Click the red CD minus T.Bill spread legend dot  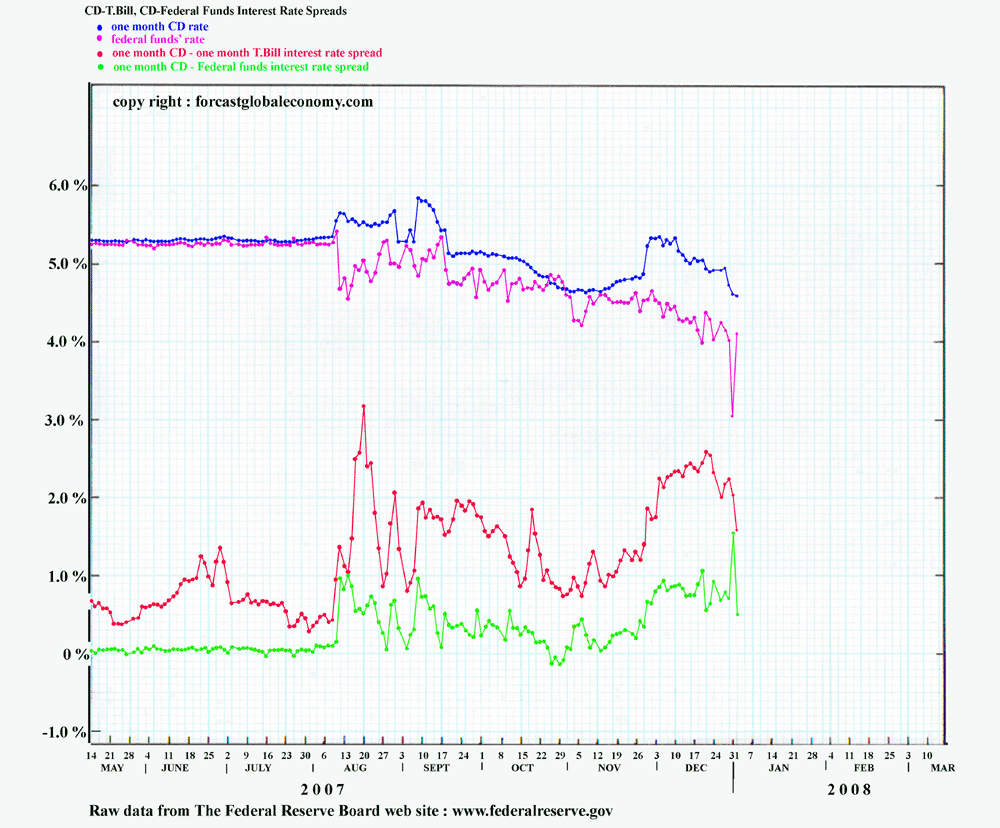point(102,53)
